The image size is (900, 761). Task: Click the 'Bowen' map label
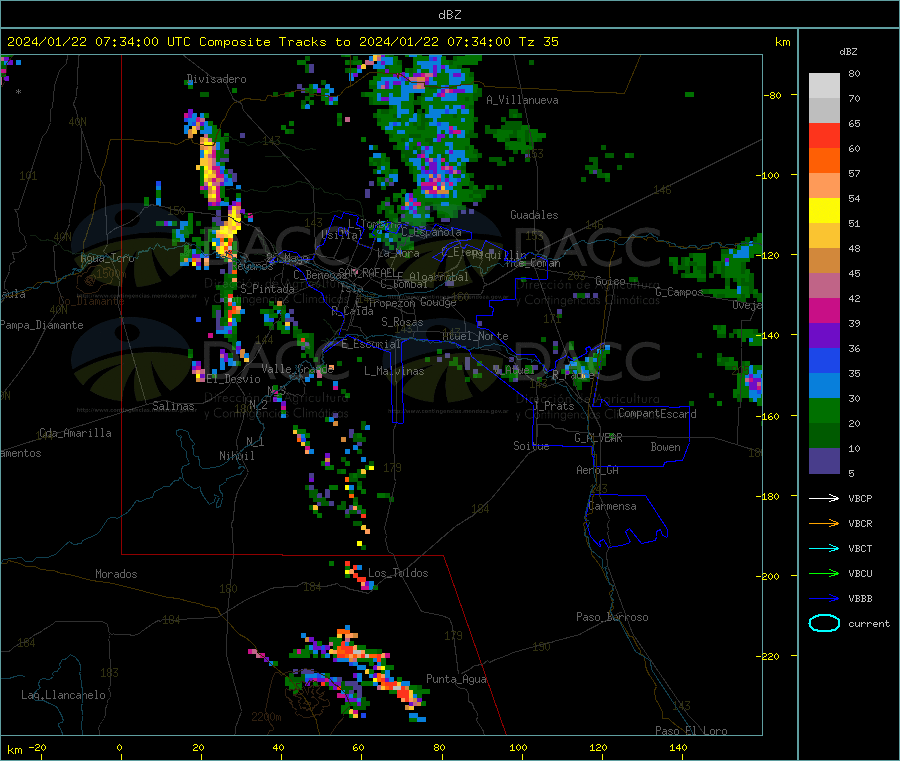665,446
